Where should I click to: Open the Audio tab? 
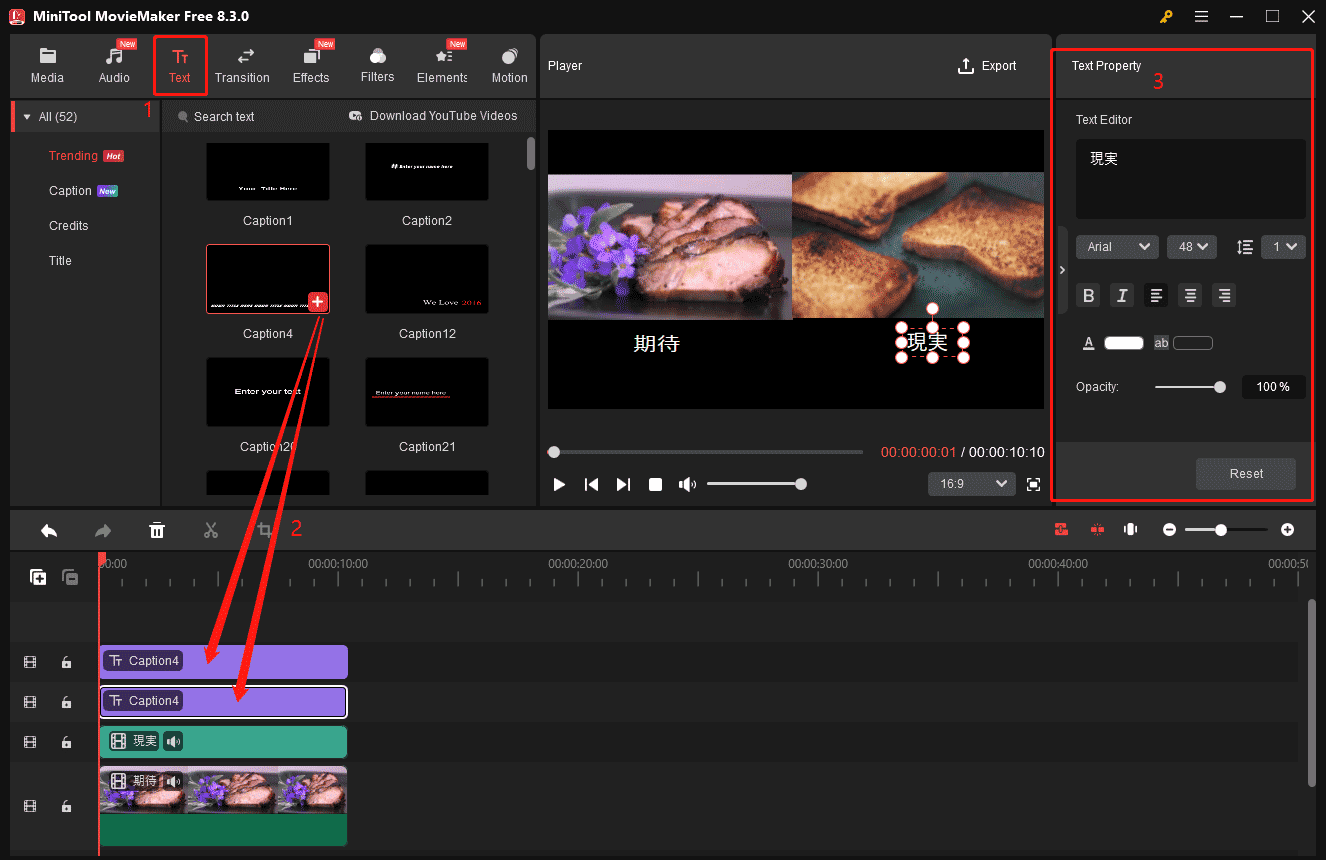pos(114,65)
